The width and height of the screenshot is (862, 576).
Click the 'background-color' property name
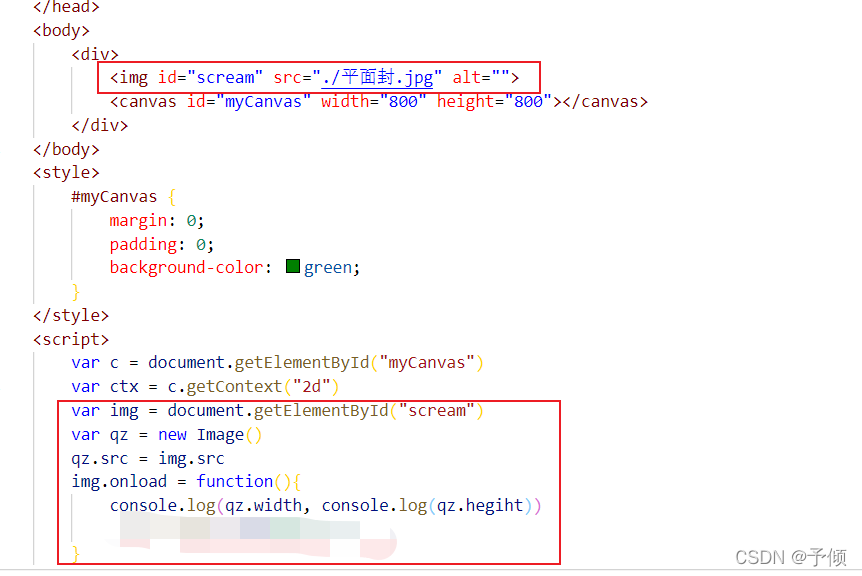tap(186, 267)
